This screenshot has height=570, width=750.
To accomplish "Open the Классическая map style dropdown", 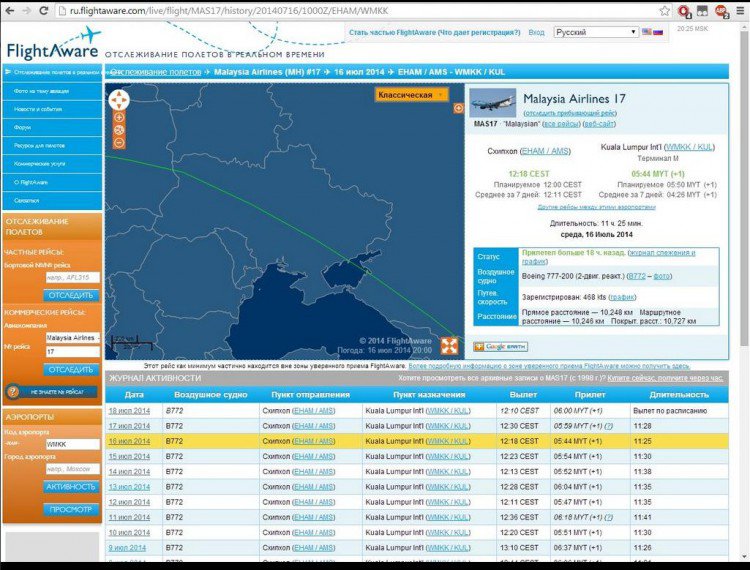I will tap(411, 95).
